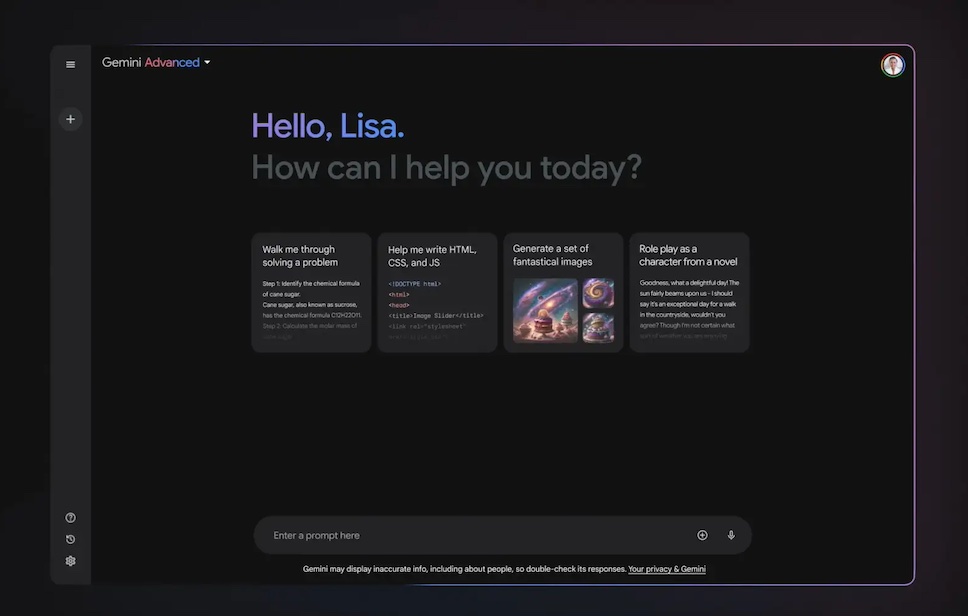
Task: Click the small lower cake thumbnail
Action: 598,328
